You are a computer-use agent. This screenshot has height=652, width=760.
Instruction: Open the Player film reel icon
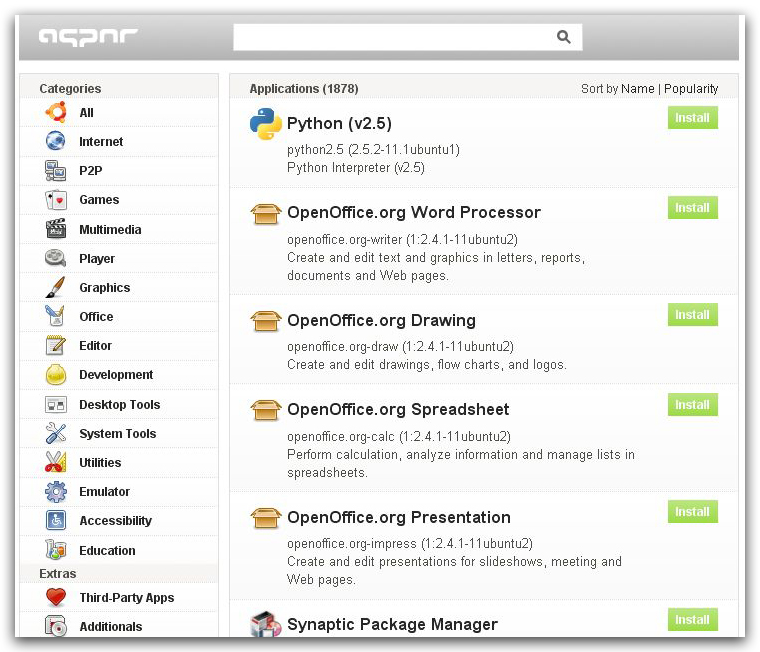(x=56, y=258)
